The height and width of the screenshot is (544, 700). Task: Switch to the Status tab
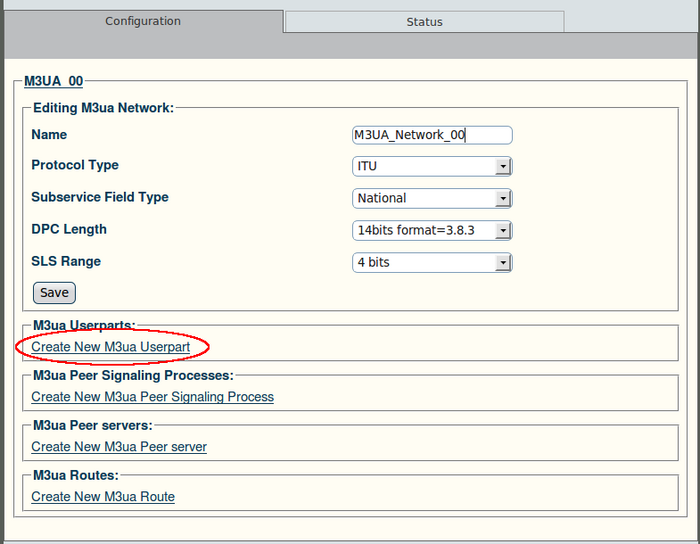(x=424, y=22)
